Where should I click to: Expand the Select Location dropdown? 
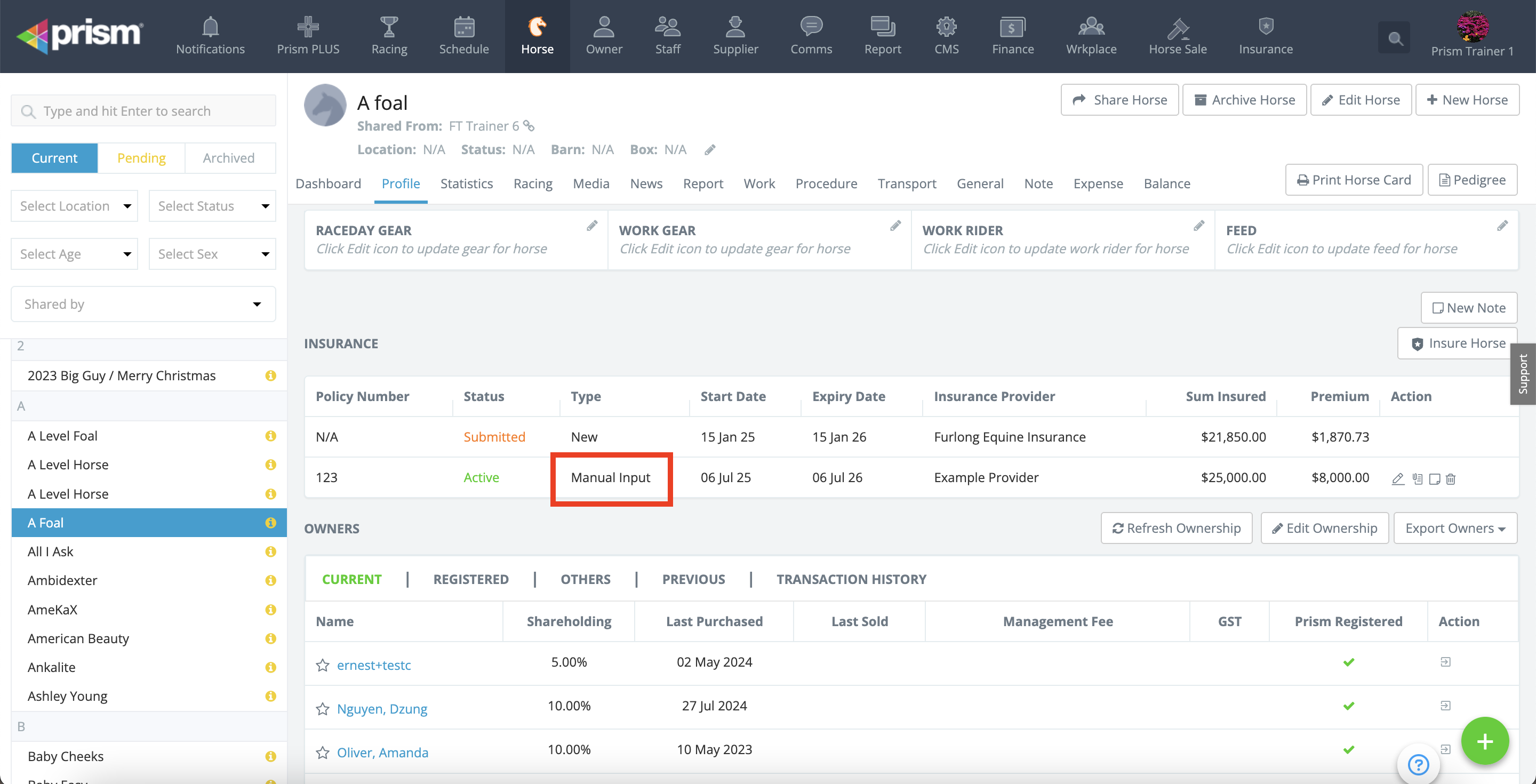[x=75, y=206]
